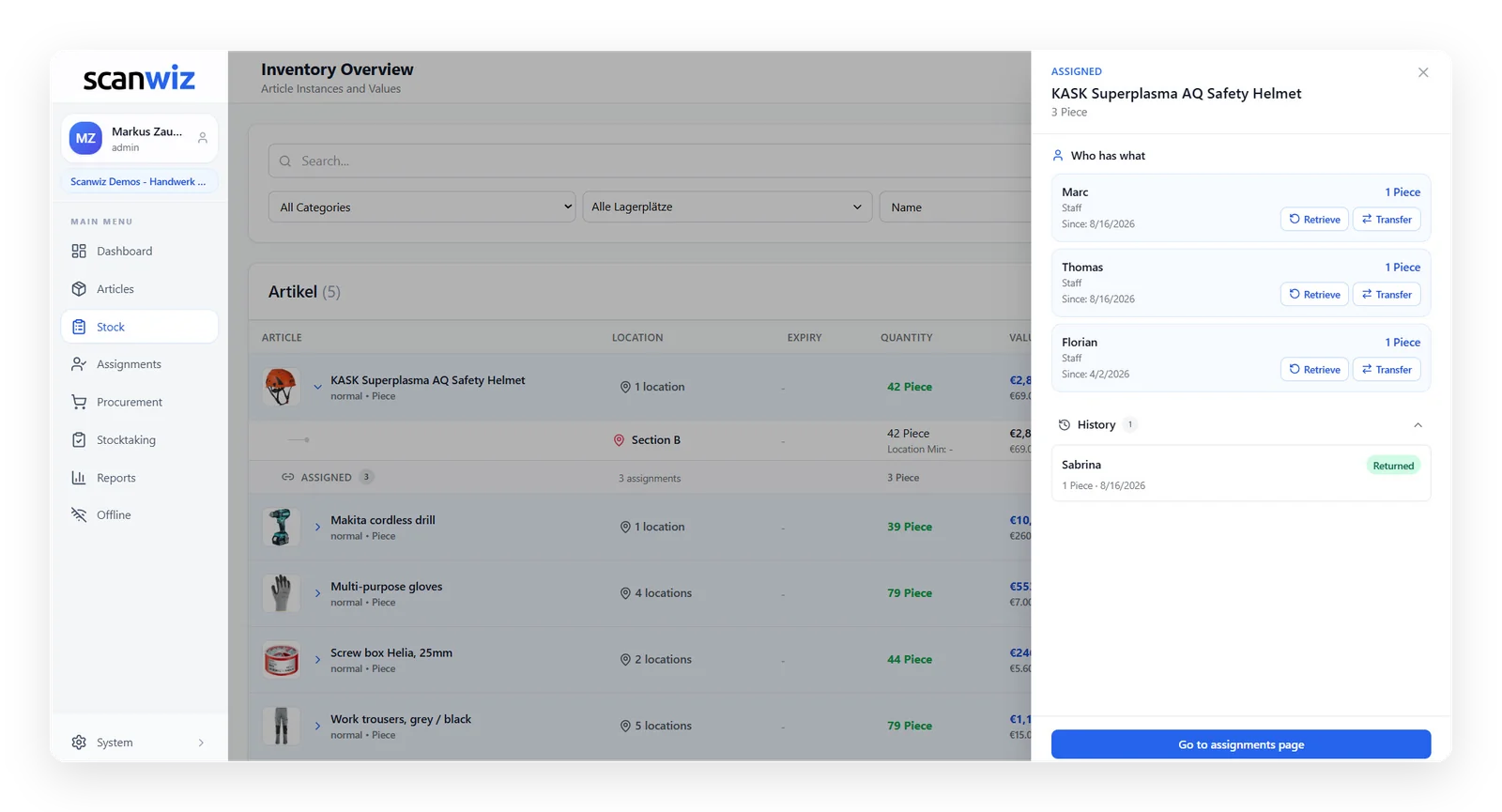Click the Assignments person icon
The height and width of the screenshot is (812, 1502).
(79, 364)
